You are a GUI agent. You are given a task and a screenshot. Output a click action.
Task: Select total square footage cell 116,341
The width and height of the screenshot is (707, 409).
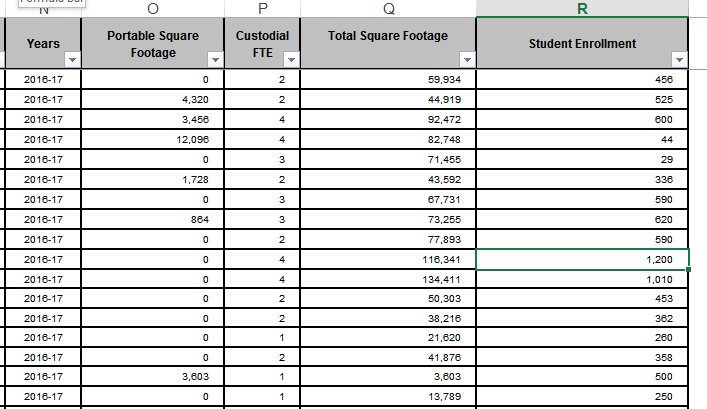click(x=388, y=259)
